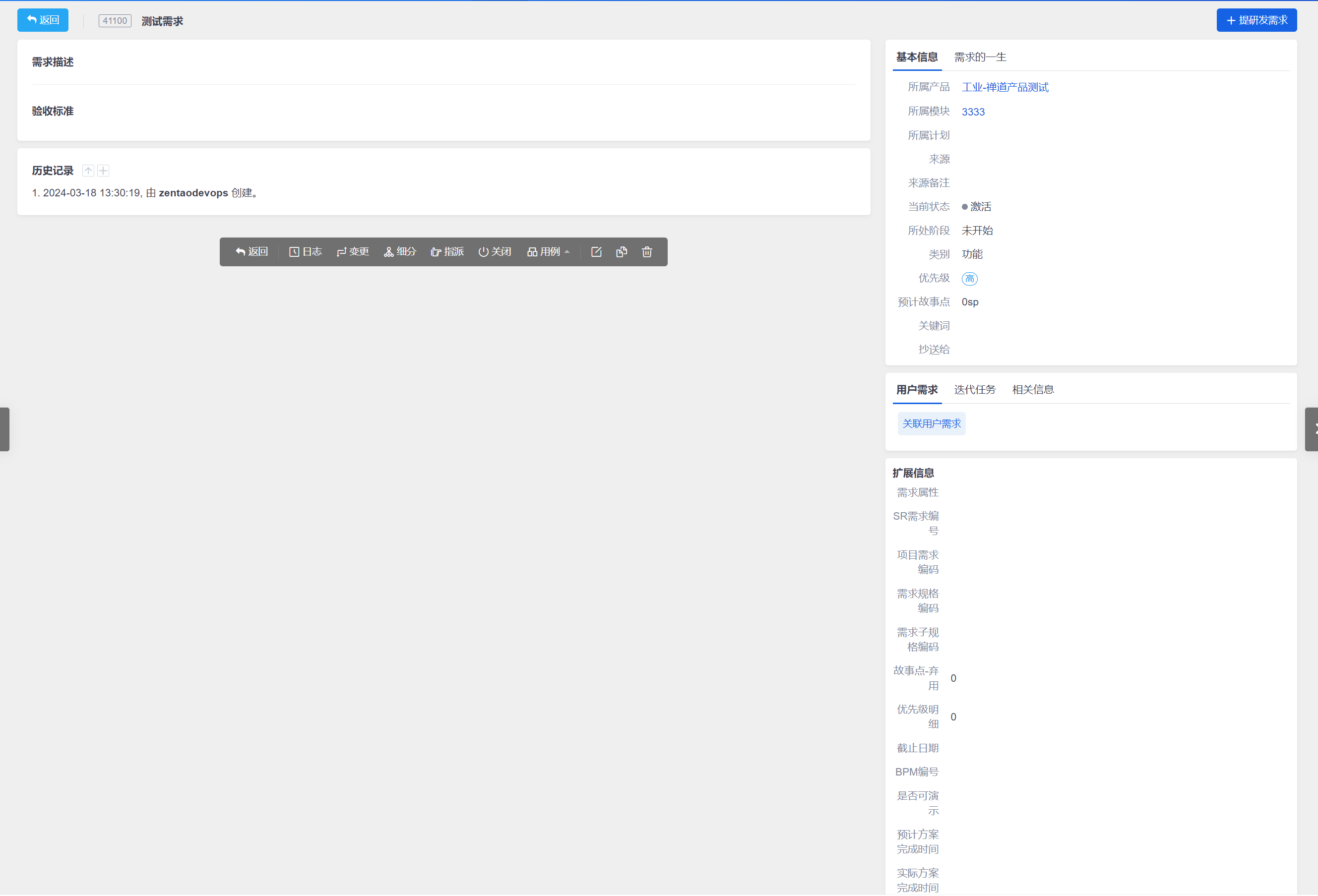Click the 提研发需求 button
This screenshot has width=1318, height=896.
1256,20
